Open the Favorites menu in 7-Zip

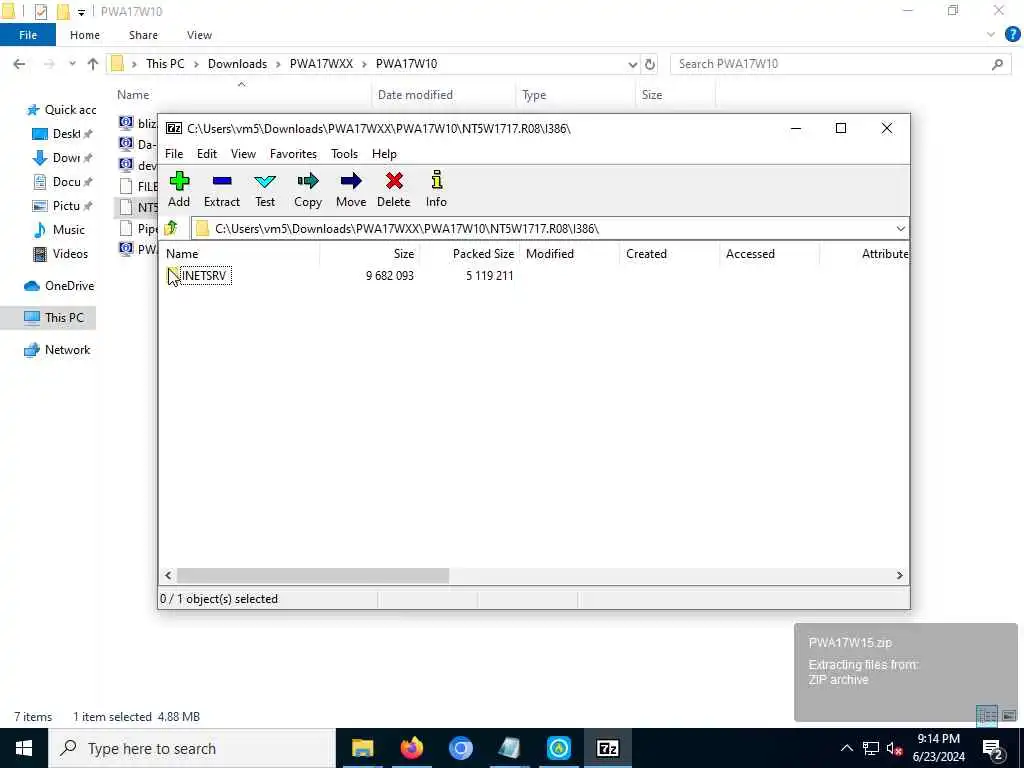pyautogui.click(x=293, y=154)
